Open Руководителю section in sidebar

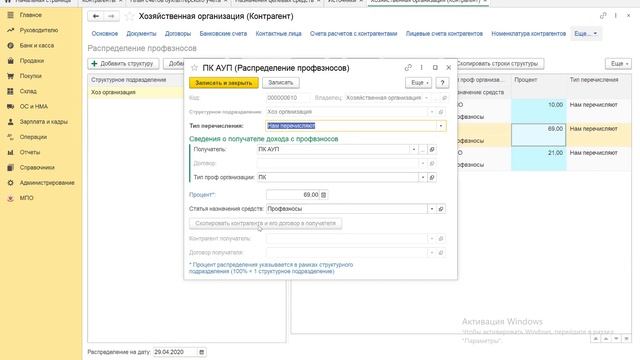38,30
